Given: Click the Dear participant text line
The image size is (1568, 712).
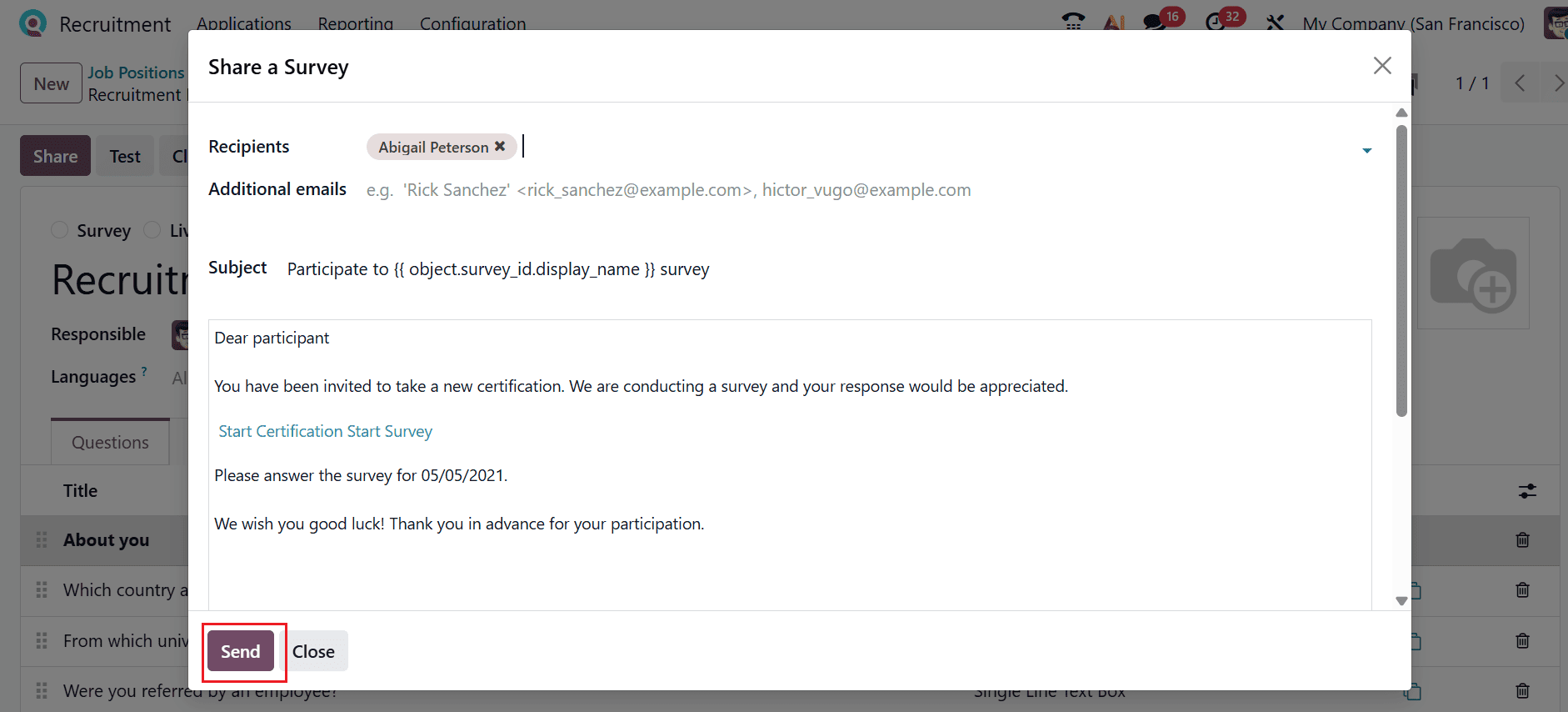Looking at the screenshot, I should tap(272, 338).
